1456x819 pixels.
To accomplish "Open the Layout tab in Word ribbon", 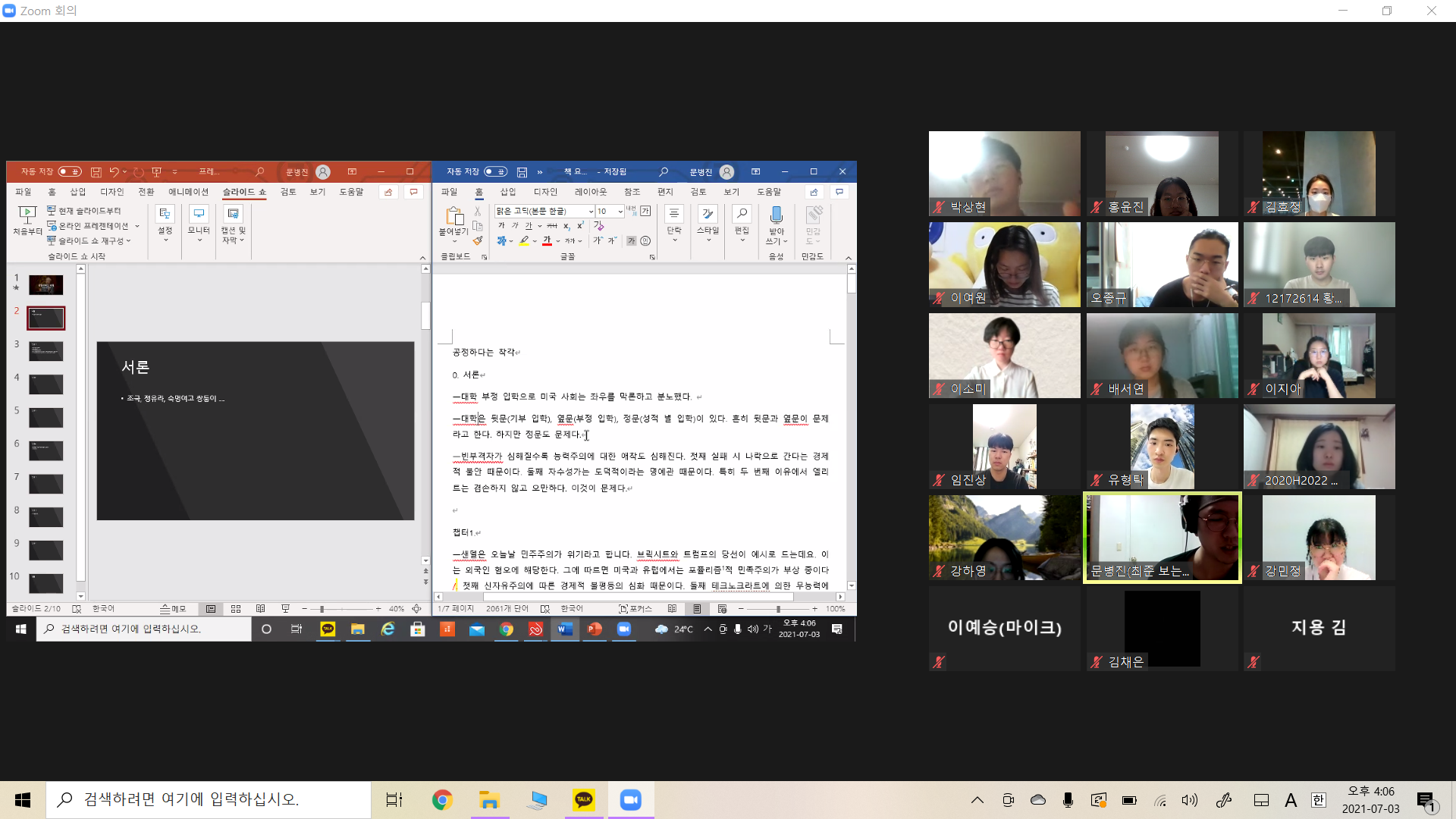I will 590,193.
